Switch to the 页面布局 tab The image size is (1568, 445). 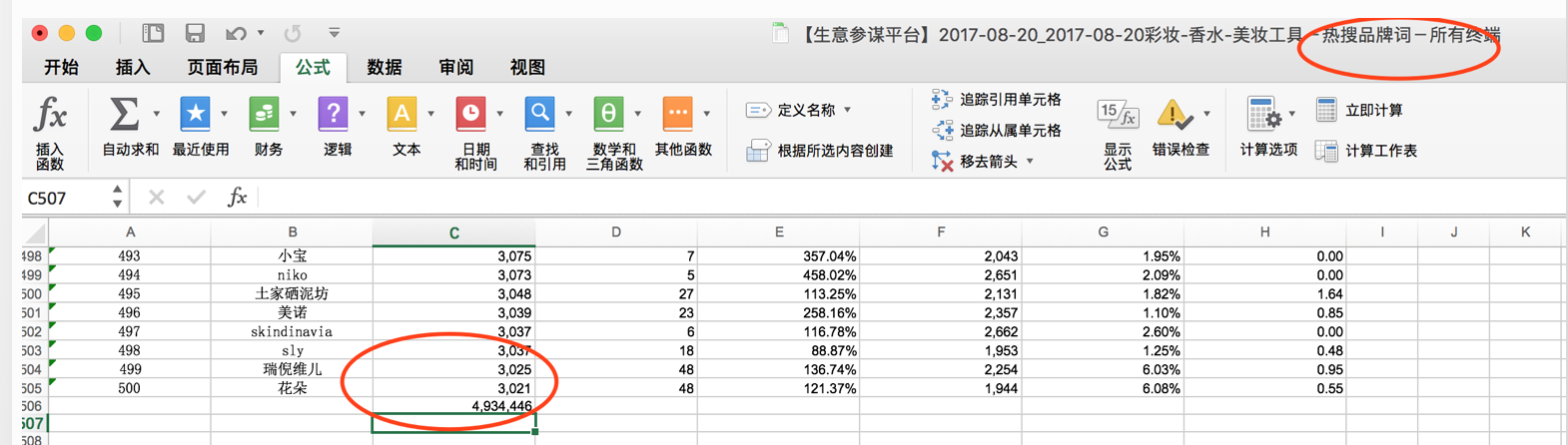(222, 67)
